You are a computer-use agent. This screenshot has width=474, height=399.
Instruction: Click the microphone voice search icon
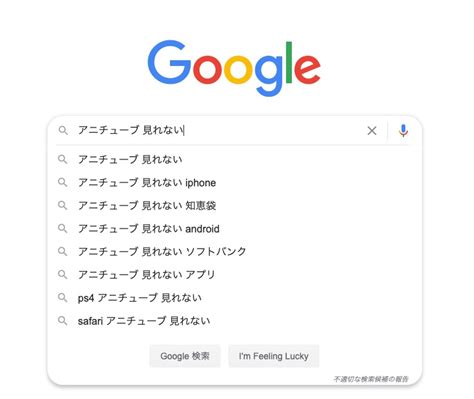click(x=403, y=131)
